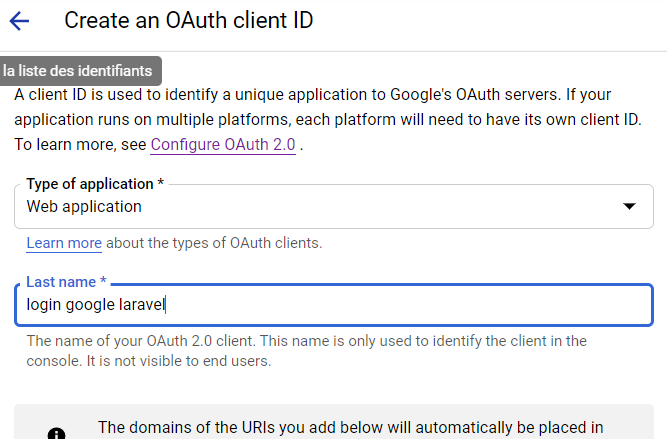This screenshot has height=439, width=667.
Task: Open the Type of application dropdown
Action: pyautogui.click(x=334, y=207)
